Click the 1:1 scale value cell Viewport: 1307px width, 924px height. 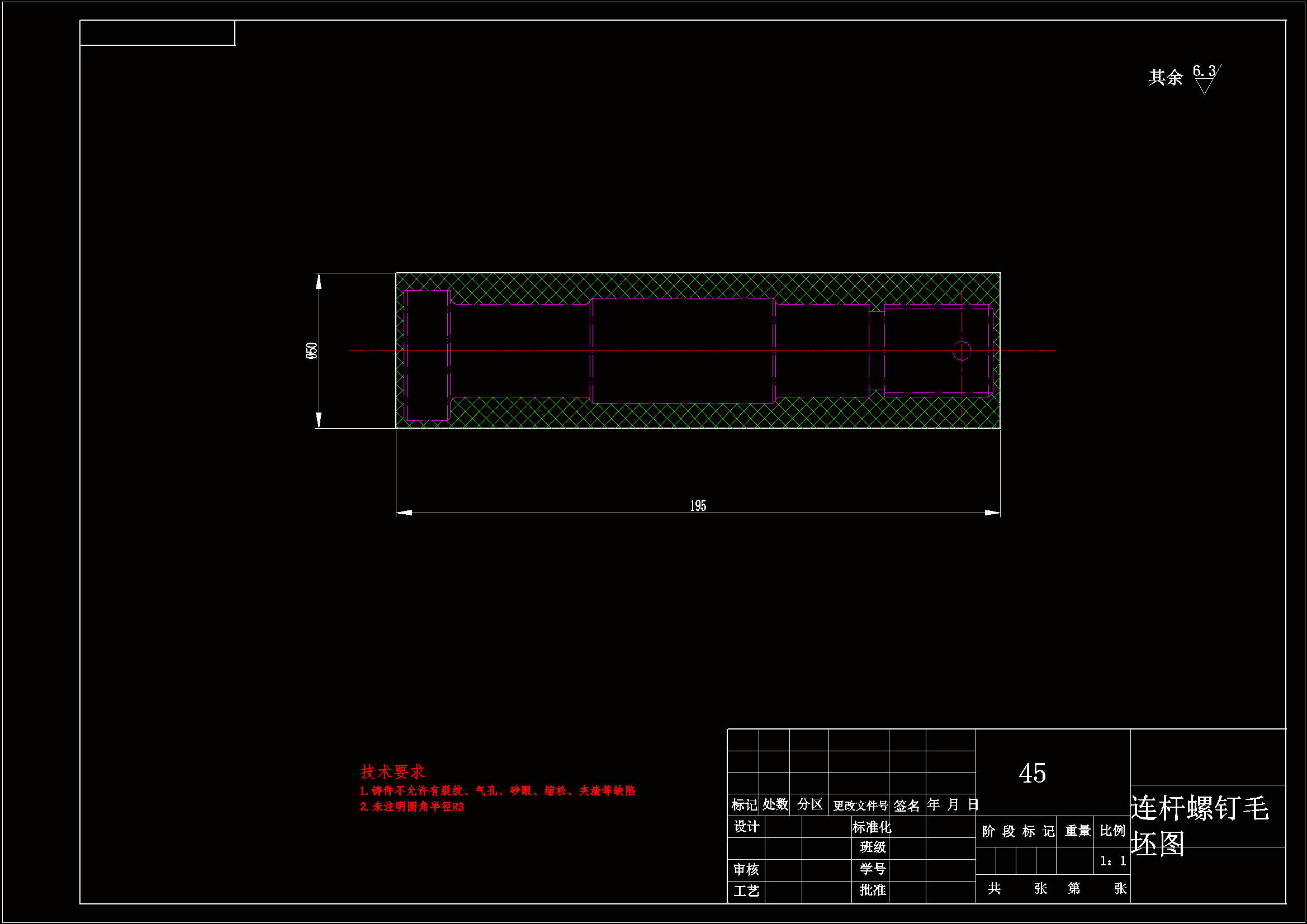(1112, 861)
